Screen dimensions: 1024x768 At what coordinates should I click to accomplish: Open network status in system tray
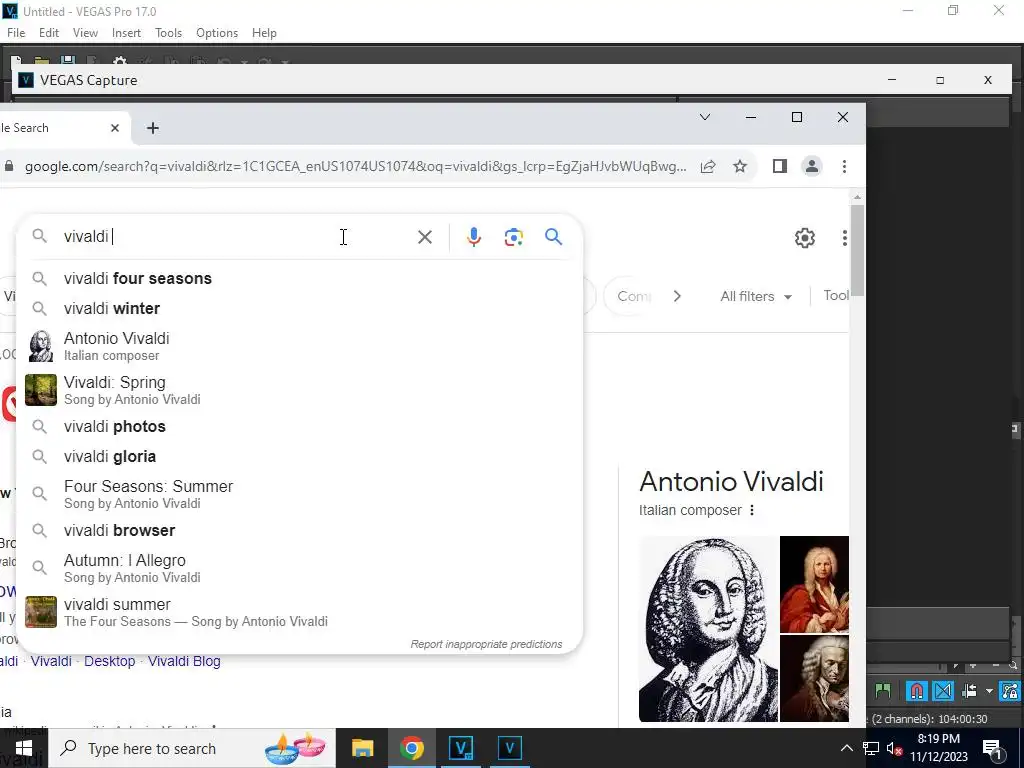(x=871, y=748)
